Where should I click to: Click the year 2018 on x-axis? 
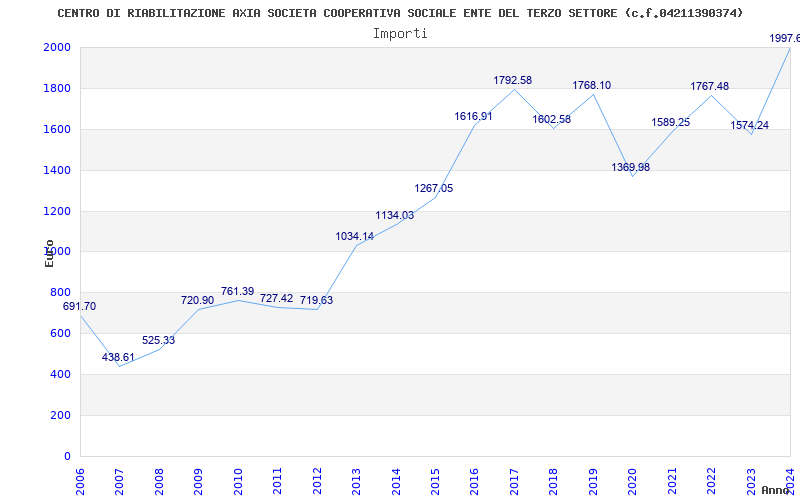click(554, 481)
